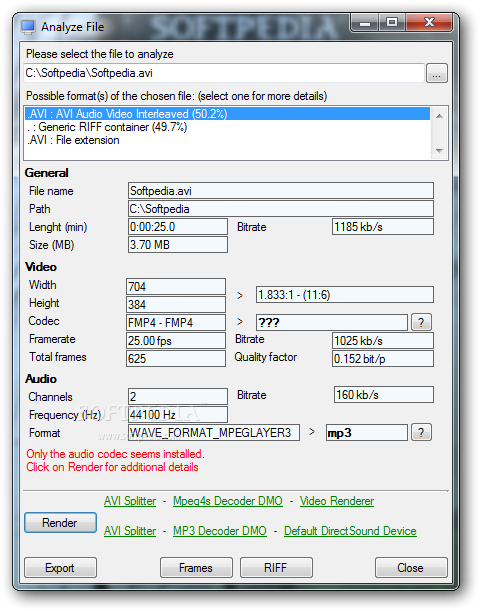
Task: Click the video Bitrate field 1025 kb/s
Action: pos(383,341)
